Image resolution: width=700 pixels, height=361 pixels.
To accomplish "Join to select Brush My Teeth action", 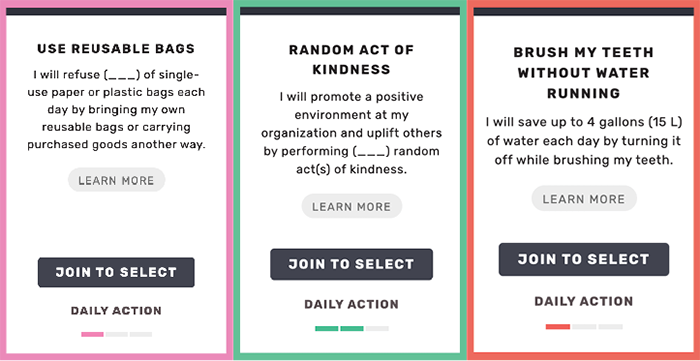I will [584, 259].
